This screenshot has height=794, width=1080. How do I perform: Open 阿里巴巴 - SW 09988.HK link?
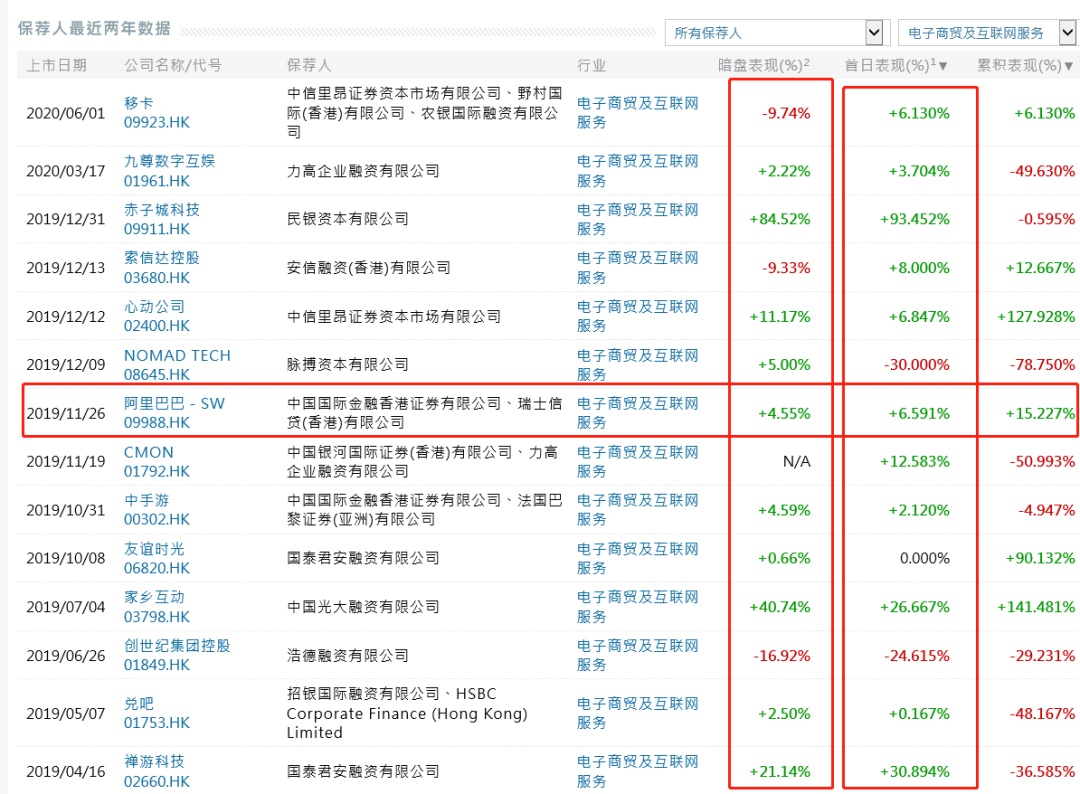point(174,413)
